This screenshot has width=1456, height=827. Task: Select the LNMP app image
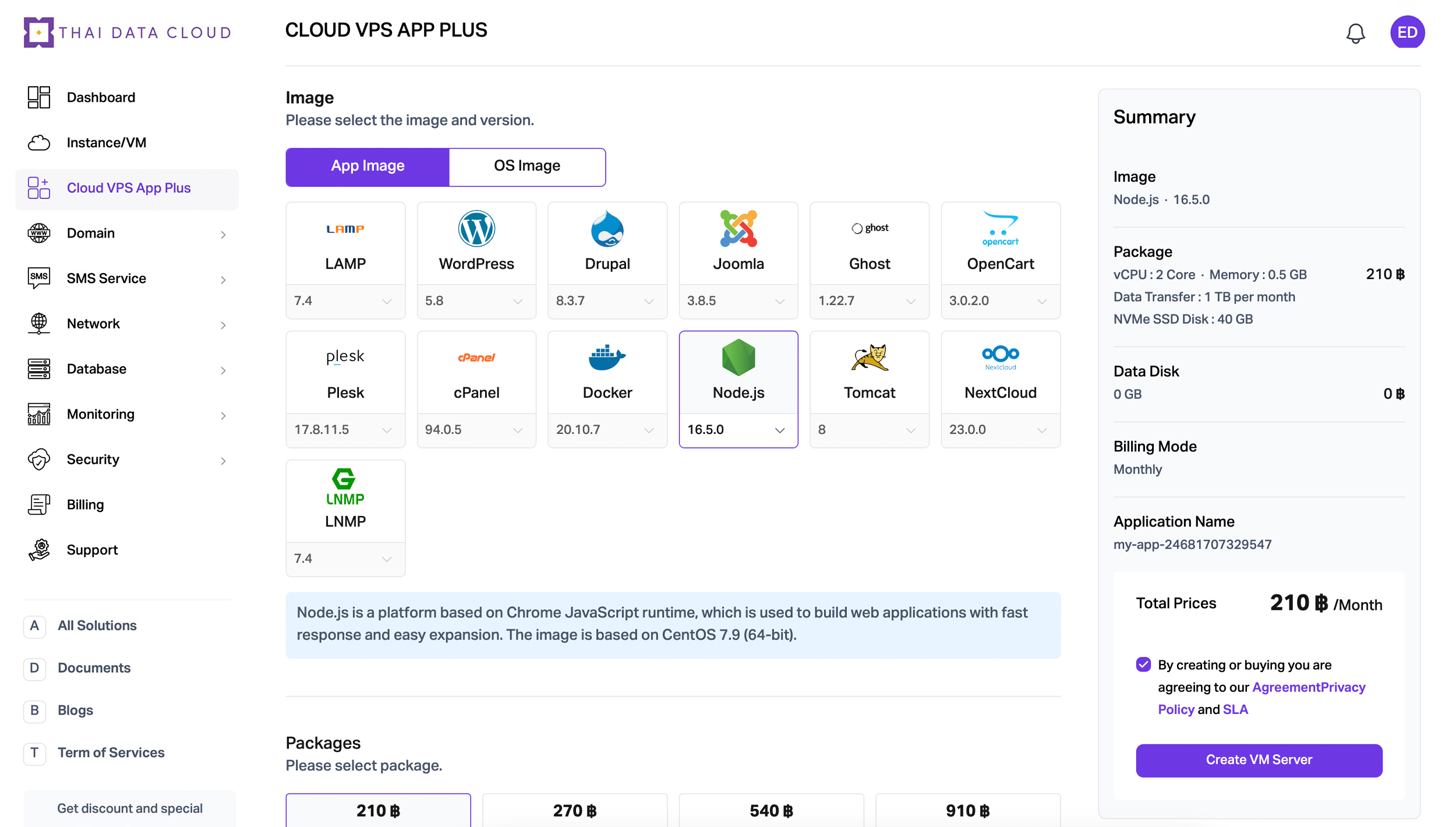(345, 501)
